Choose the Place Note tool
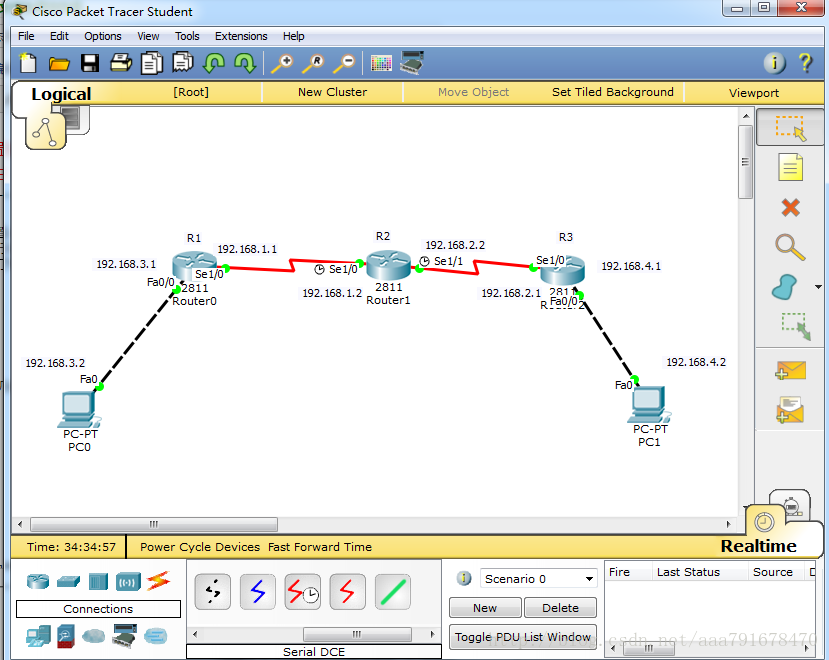 pyautogui.click(x=790, y=168)
